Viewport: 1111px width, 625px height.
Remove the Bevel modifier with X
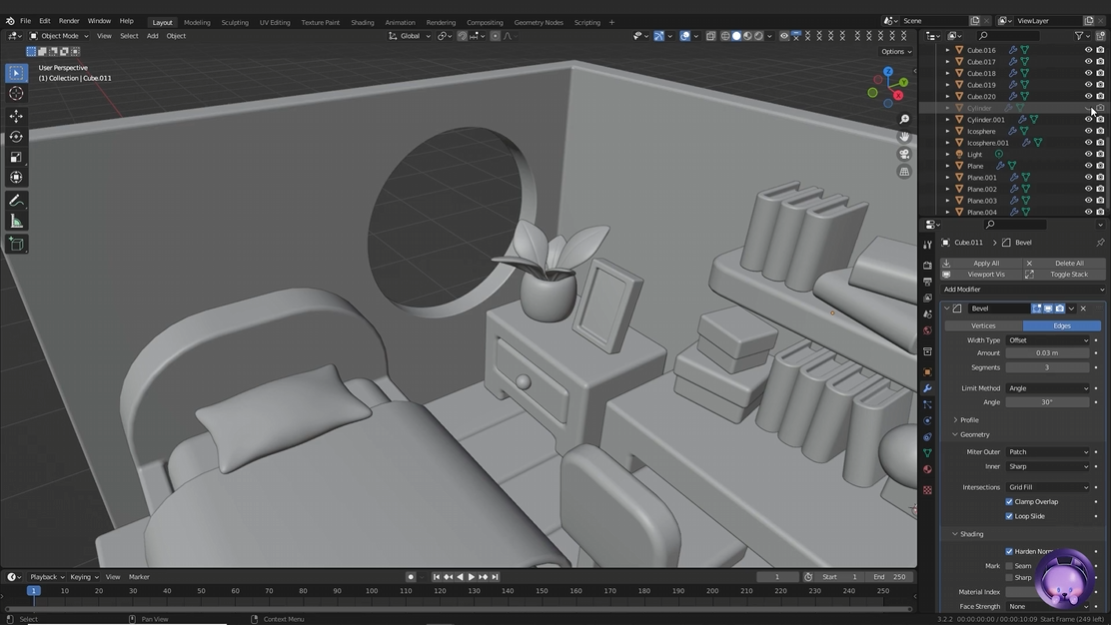[1083, 308]
